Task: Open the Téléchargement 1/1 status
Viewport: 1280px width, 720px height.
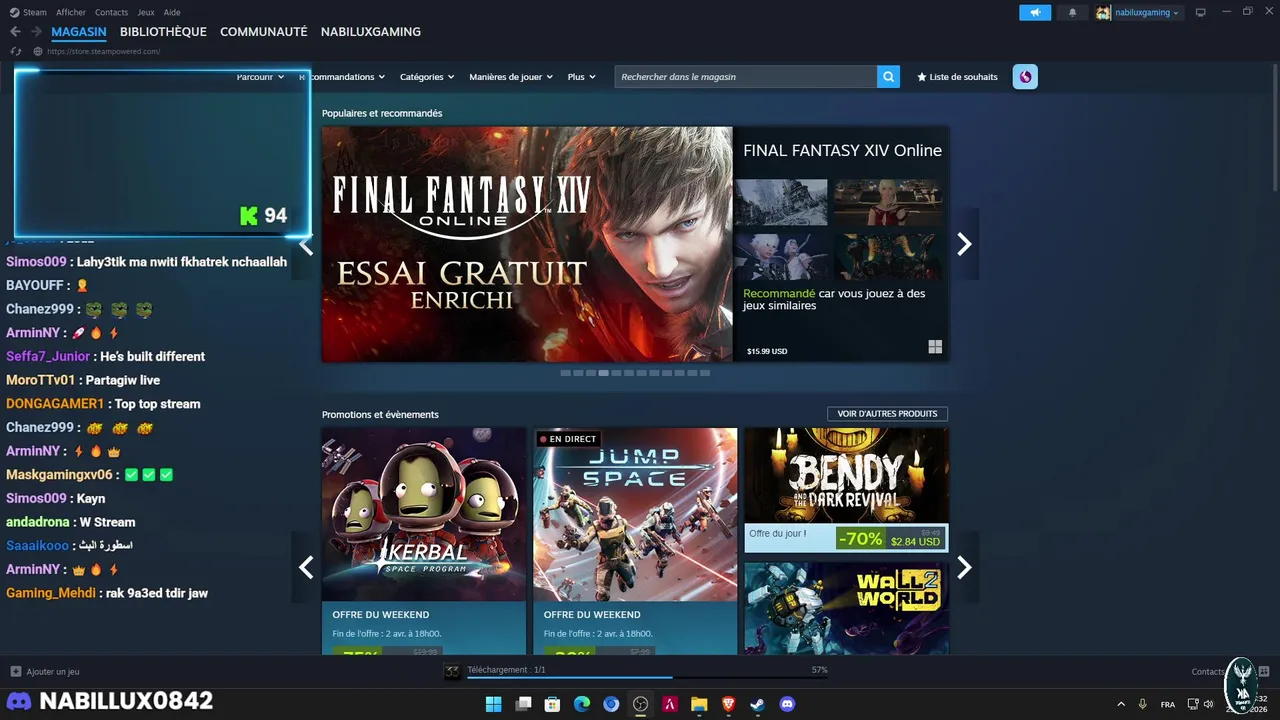Action: click(506, 670)
